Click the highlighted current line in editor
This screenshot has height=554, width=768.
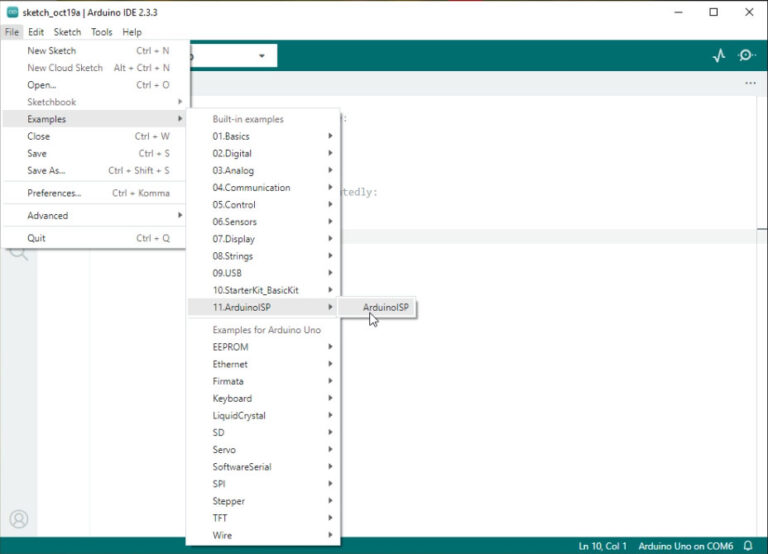coord(550,237)
